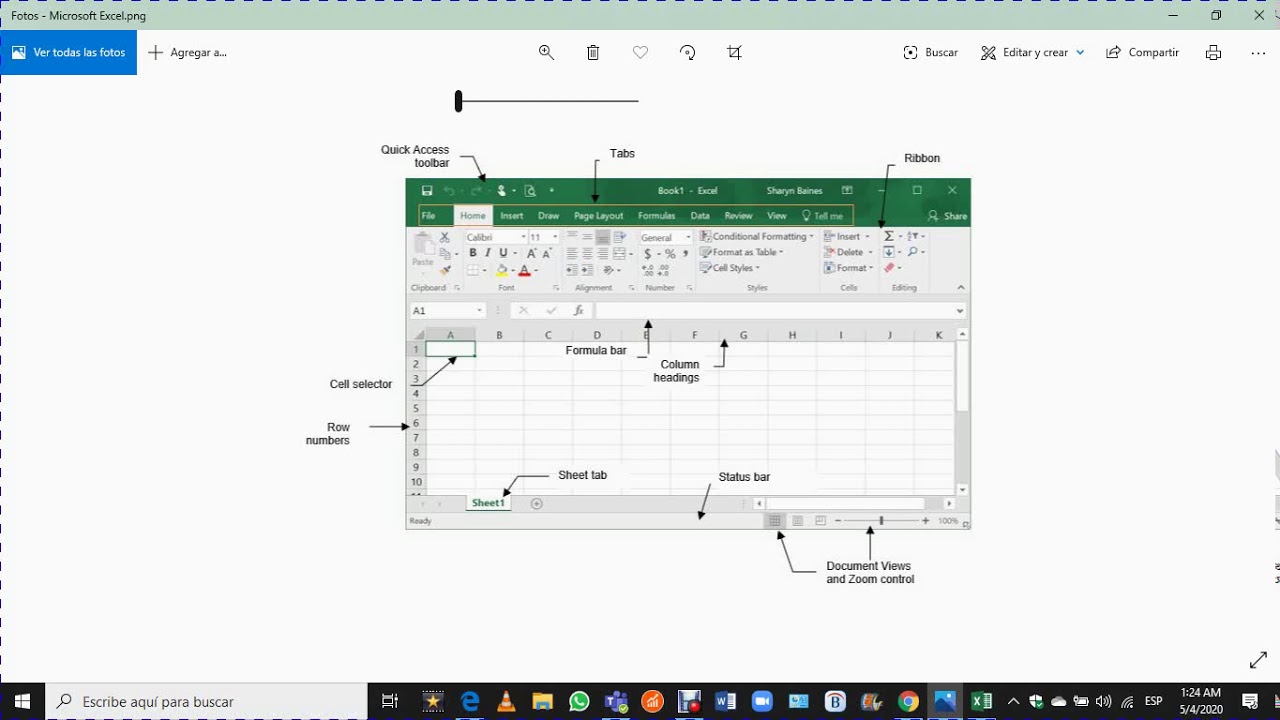Click Ver todas las fotos

69,53
